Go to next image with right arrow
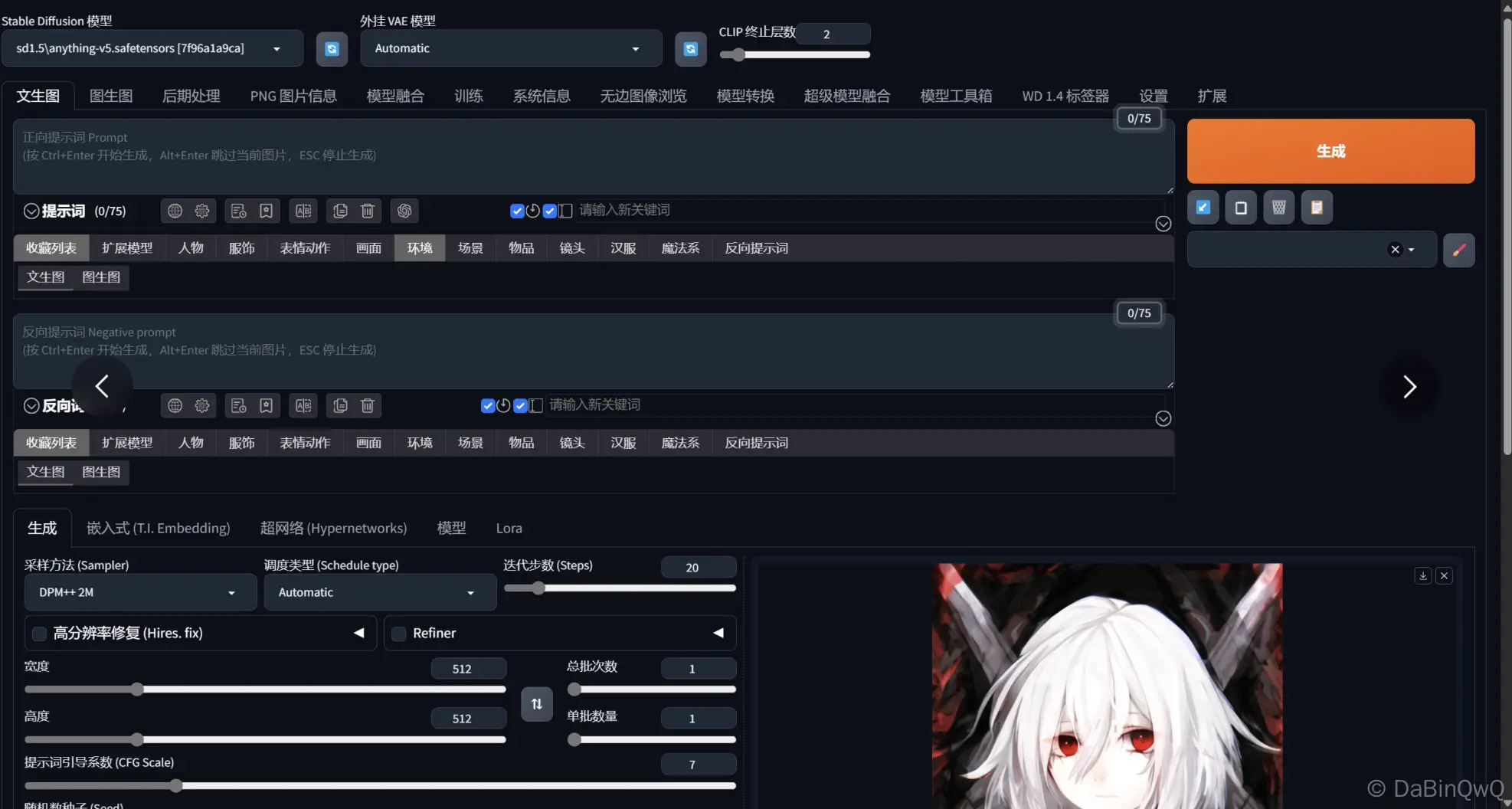 click(1409, 387)
